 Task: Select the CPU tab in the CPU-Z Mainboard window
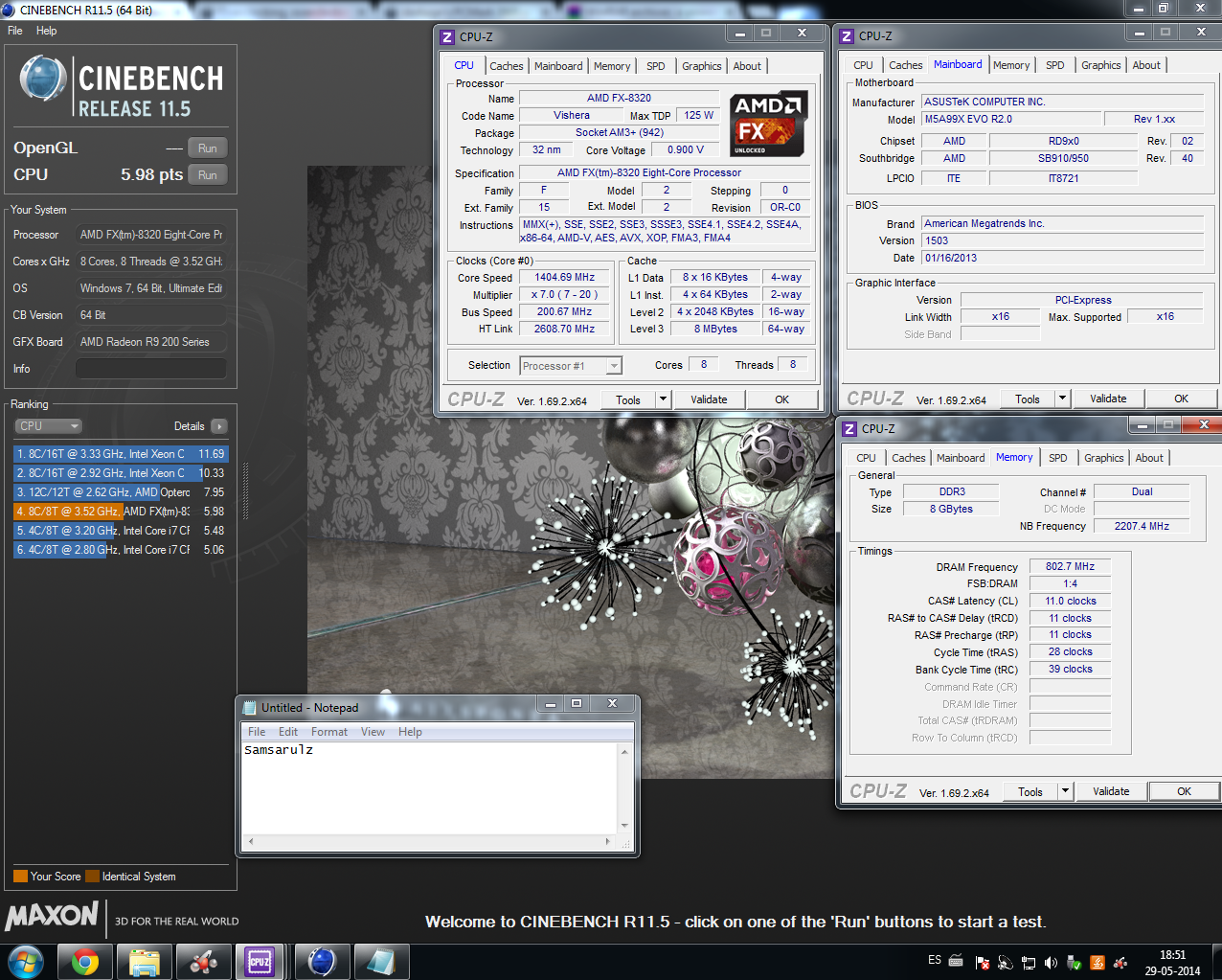click(x=863, y=65)
